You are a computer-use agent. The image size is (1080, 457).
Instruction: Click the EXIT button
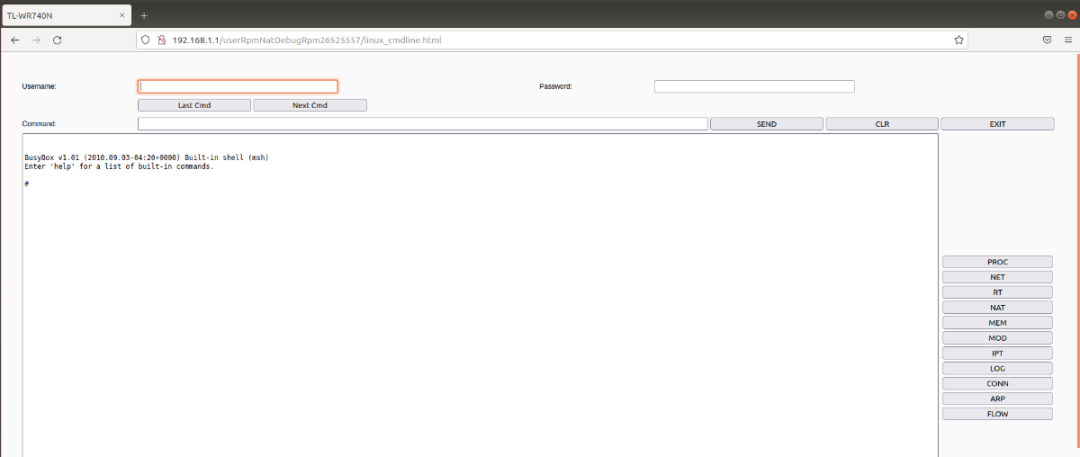[997, 124]
